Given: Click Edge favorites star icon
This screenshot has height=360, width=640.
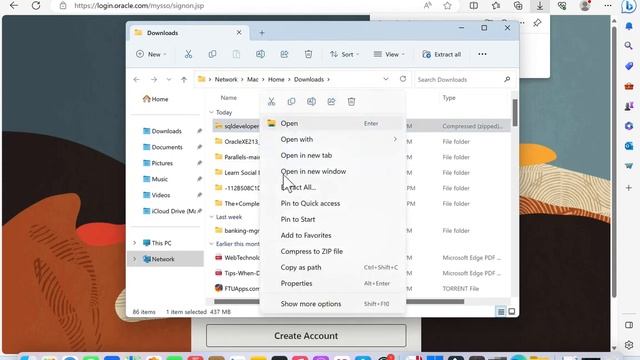Looking at the screenshot, I should coord(448,6).
